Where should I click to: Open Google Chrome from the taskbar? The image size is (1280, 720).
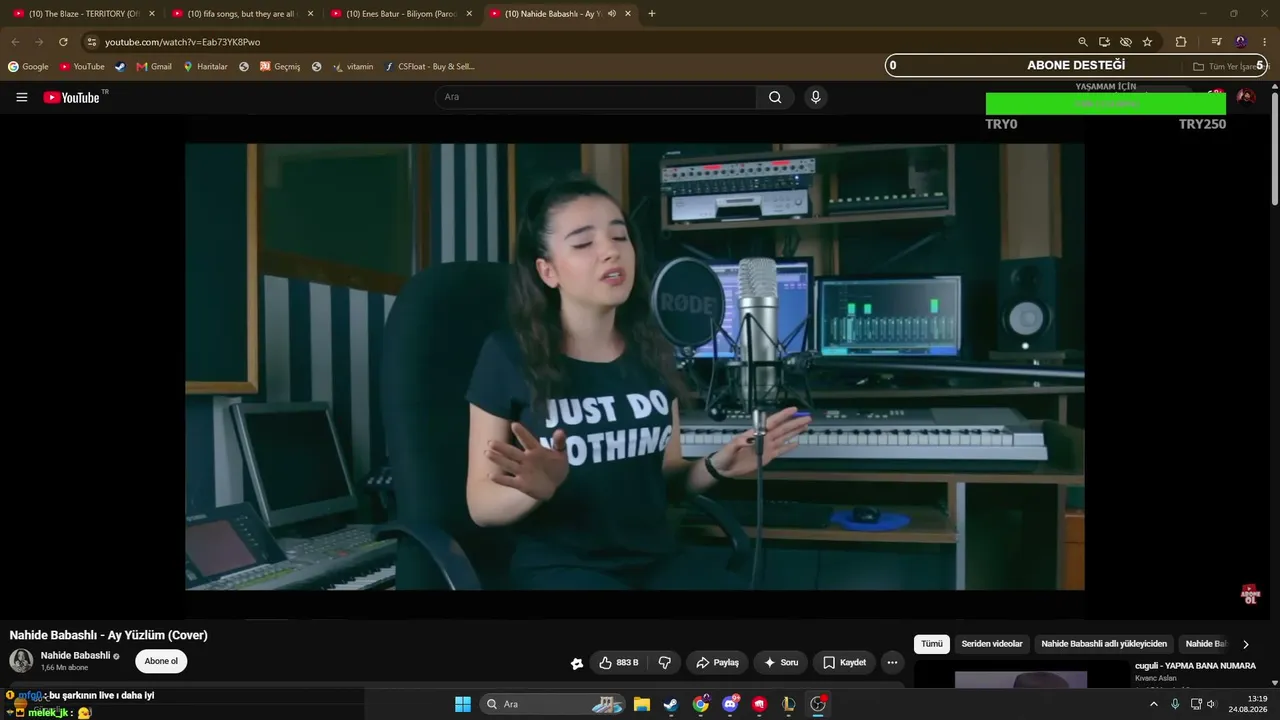point(701,704)
